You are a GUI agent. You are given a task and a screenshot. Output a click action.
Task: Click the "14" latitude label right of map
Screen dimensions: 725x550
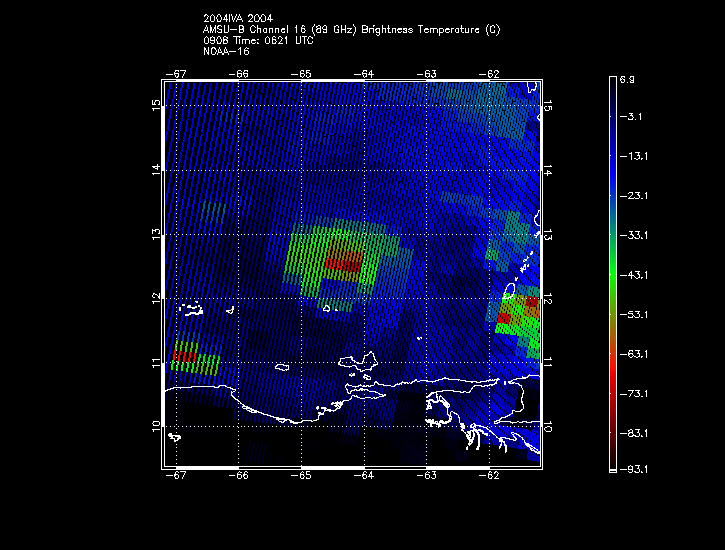(548, 170)
